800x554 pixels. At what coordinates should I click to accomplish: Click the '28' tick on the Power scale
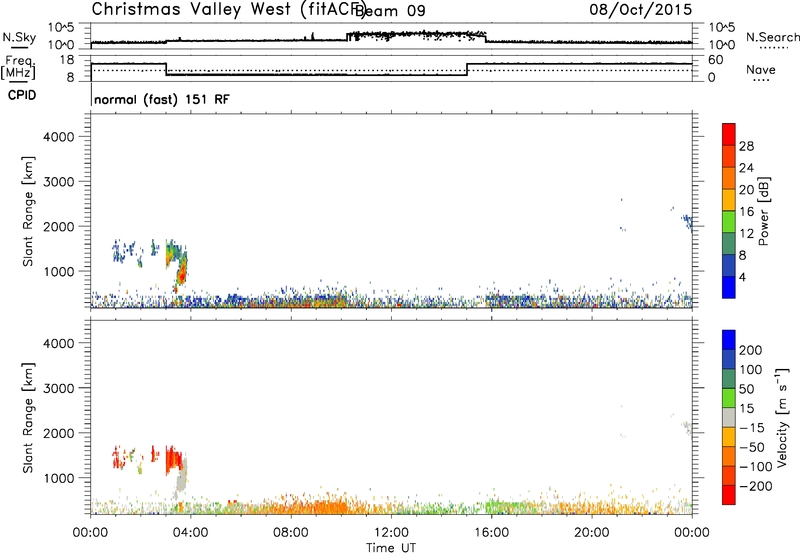click(x=746, y=146)
